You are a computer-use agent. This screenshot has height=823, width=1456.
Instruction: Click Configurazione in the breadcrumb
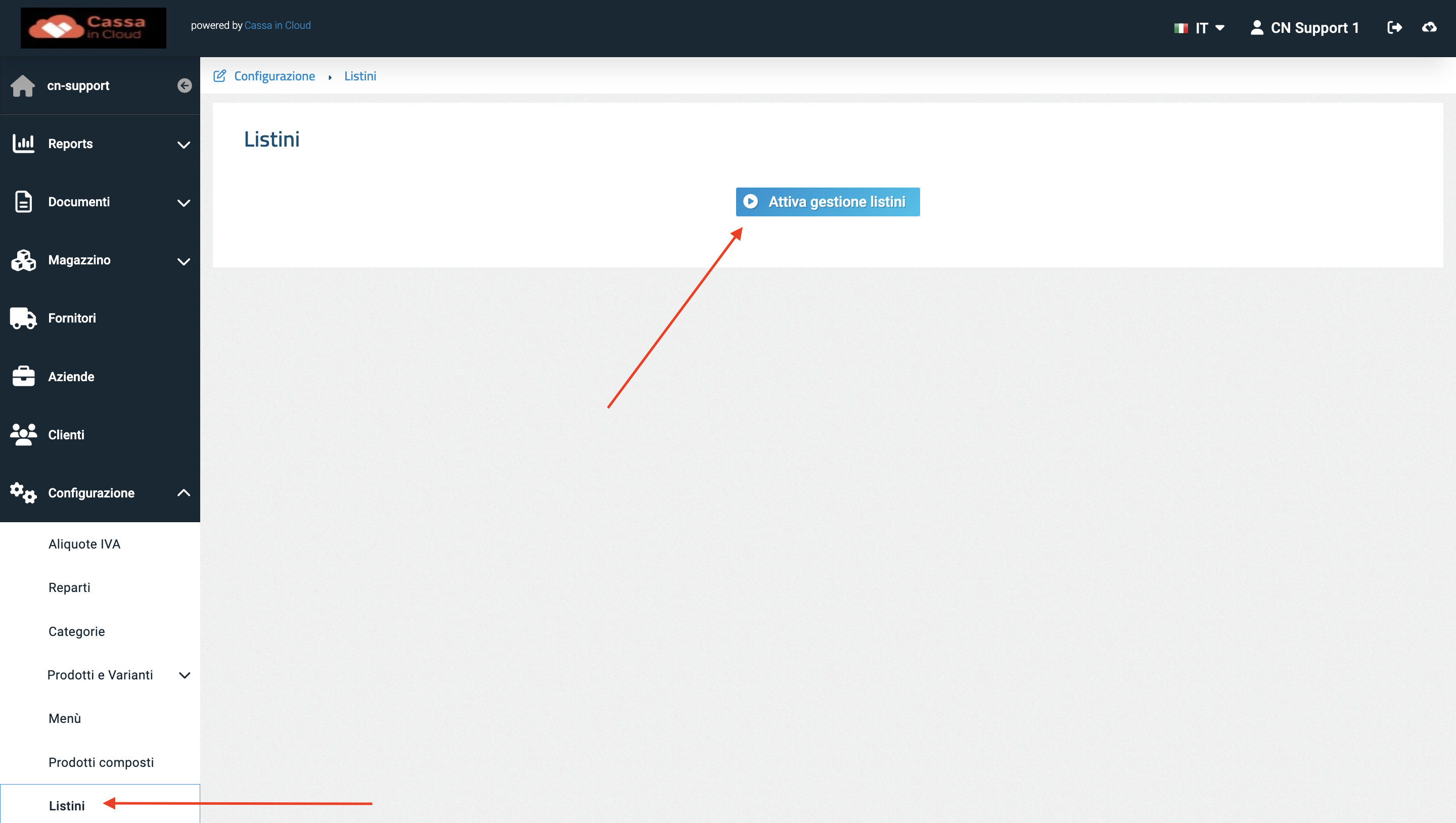275,76
